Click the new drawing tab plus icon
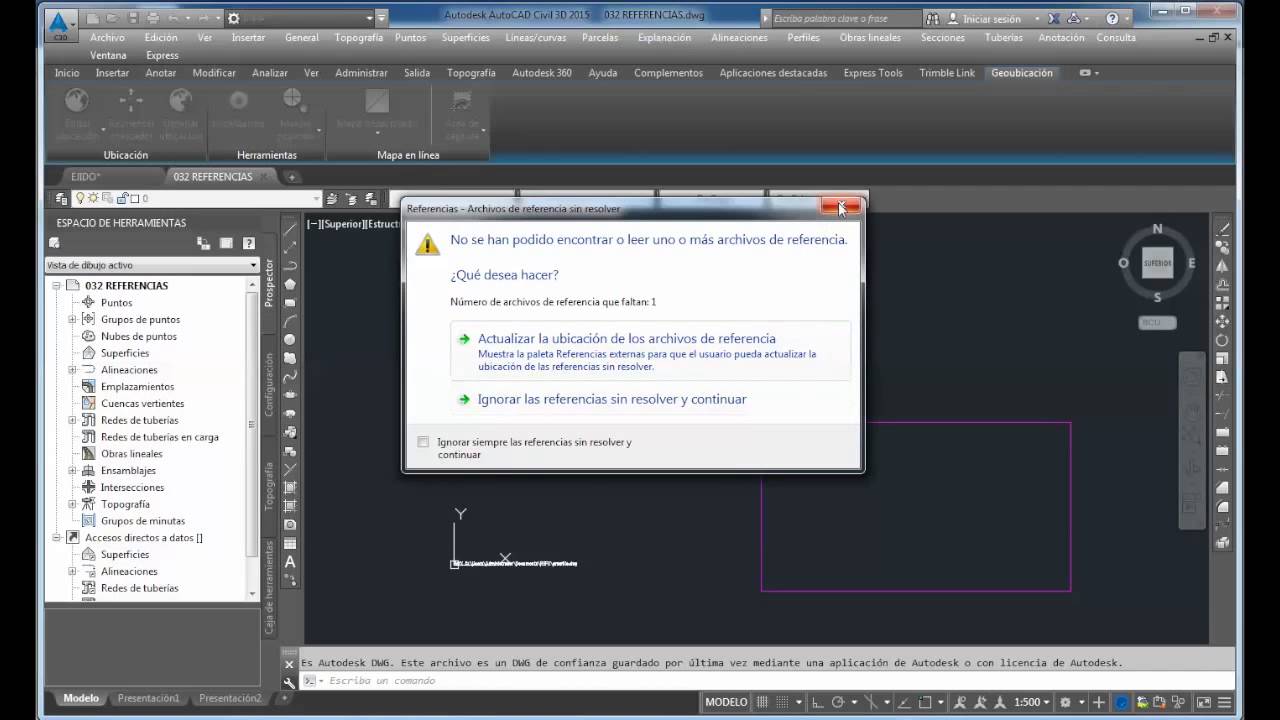Screen dimensions: 1280x720 [292, 177]
